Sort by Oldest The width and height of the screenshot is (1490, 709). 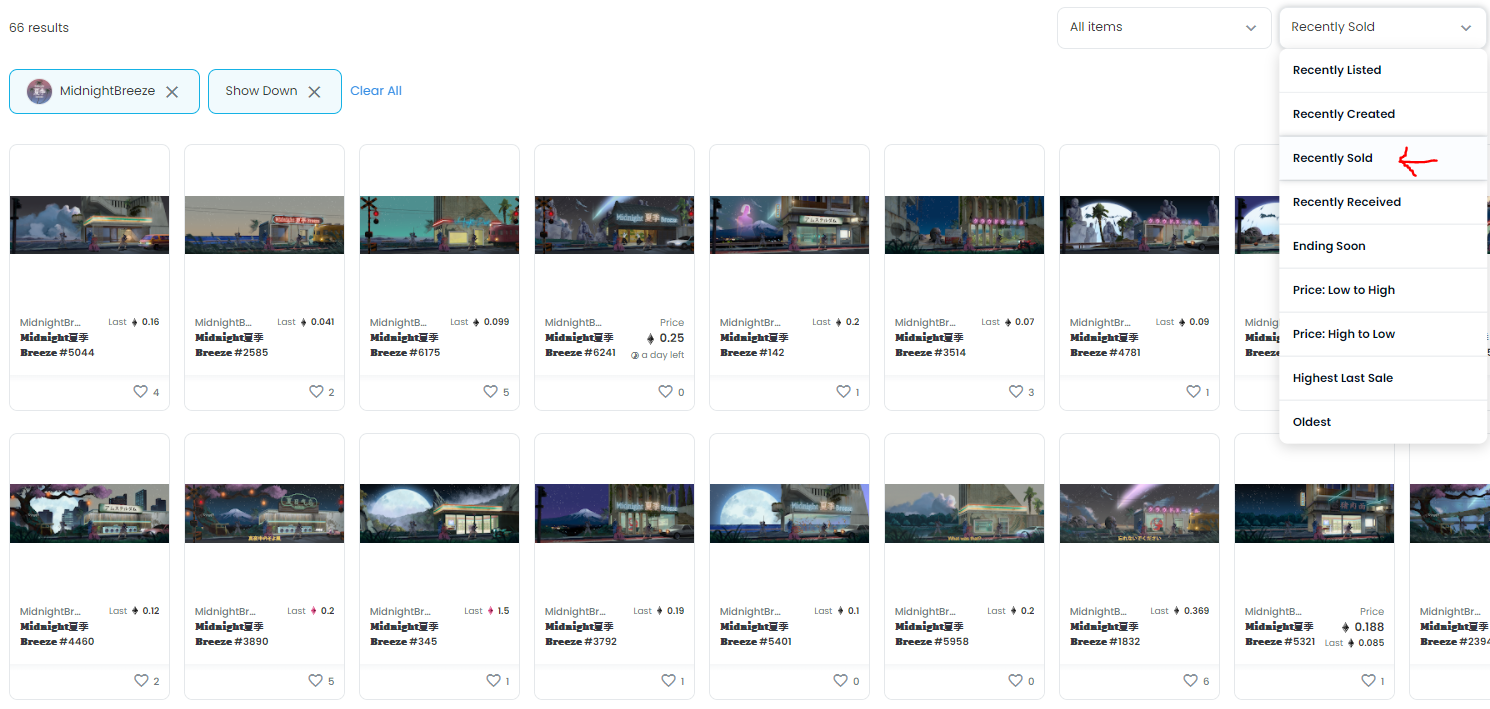pyautogui.click(x=1383, y=423)
